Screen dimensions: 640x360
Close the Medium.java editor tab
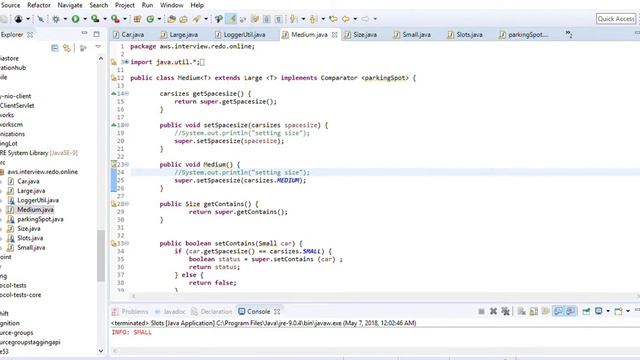coord(335,35)
